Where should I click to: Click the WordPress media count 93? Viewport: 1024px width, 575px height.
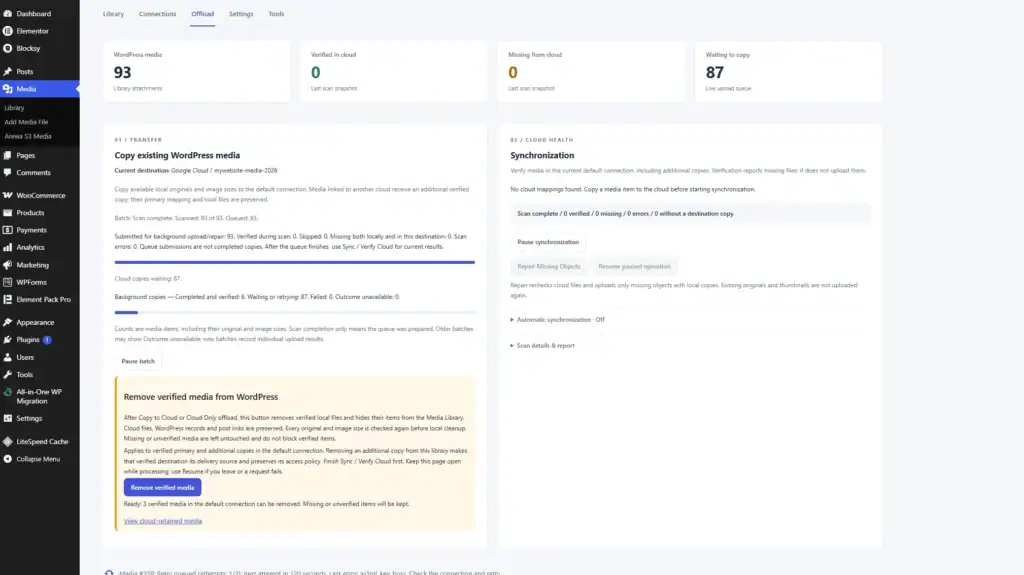point(122,73)
